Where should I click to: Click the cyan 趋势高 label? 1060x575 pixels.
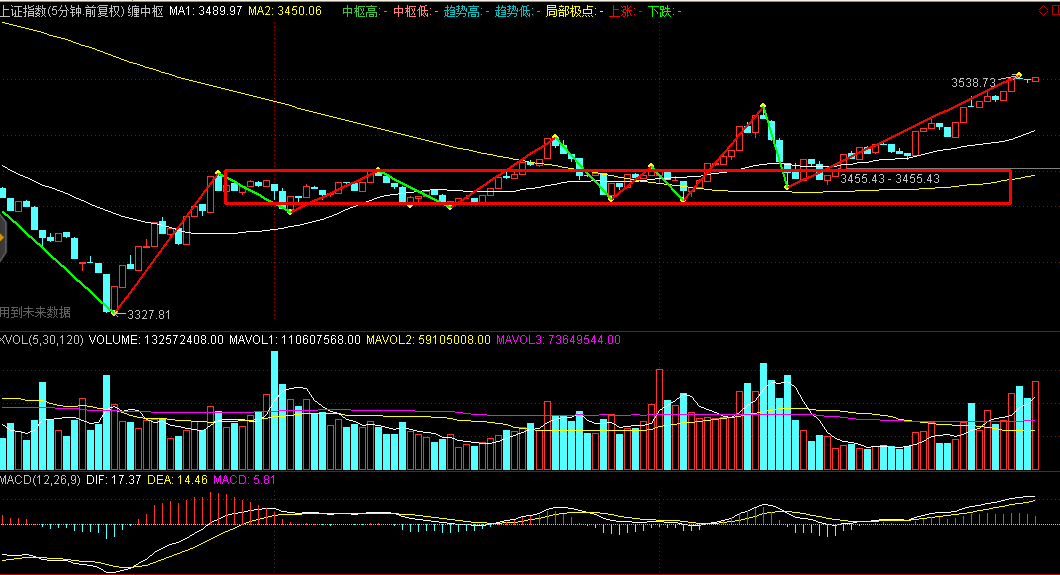point(465,11)
